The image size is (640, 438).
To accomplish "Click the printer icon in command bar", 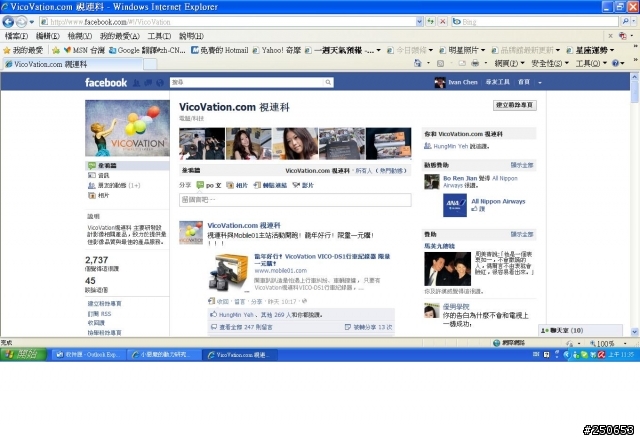I will point(475,63).
